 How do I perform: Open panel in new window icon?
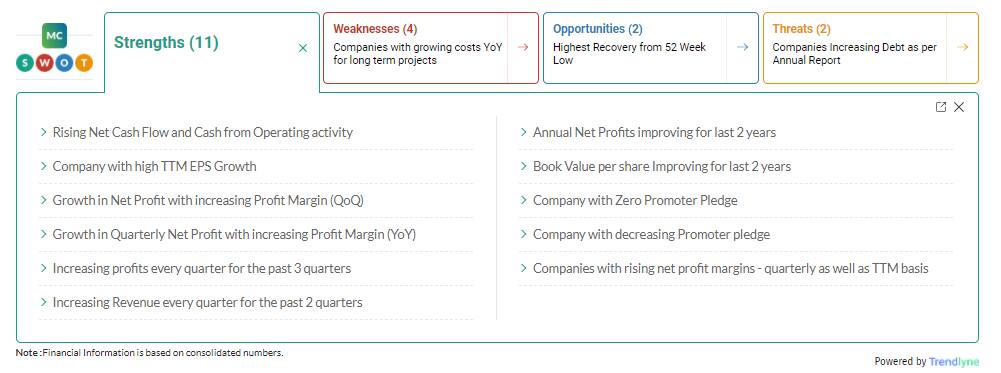[x=940, y=107]
